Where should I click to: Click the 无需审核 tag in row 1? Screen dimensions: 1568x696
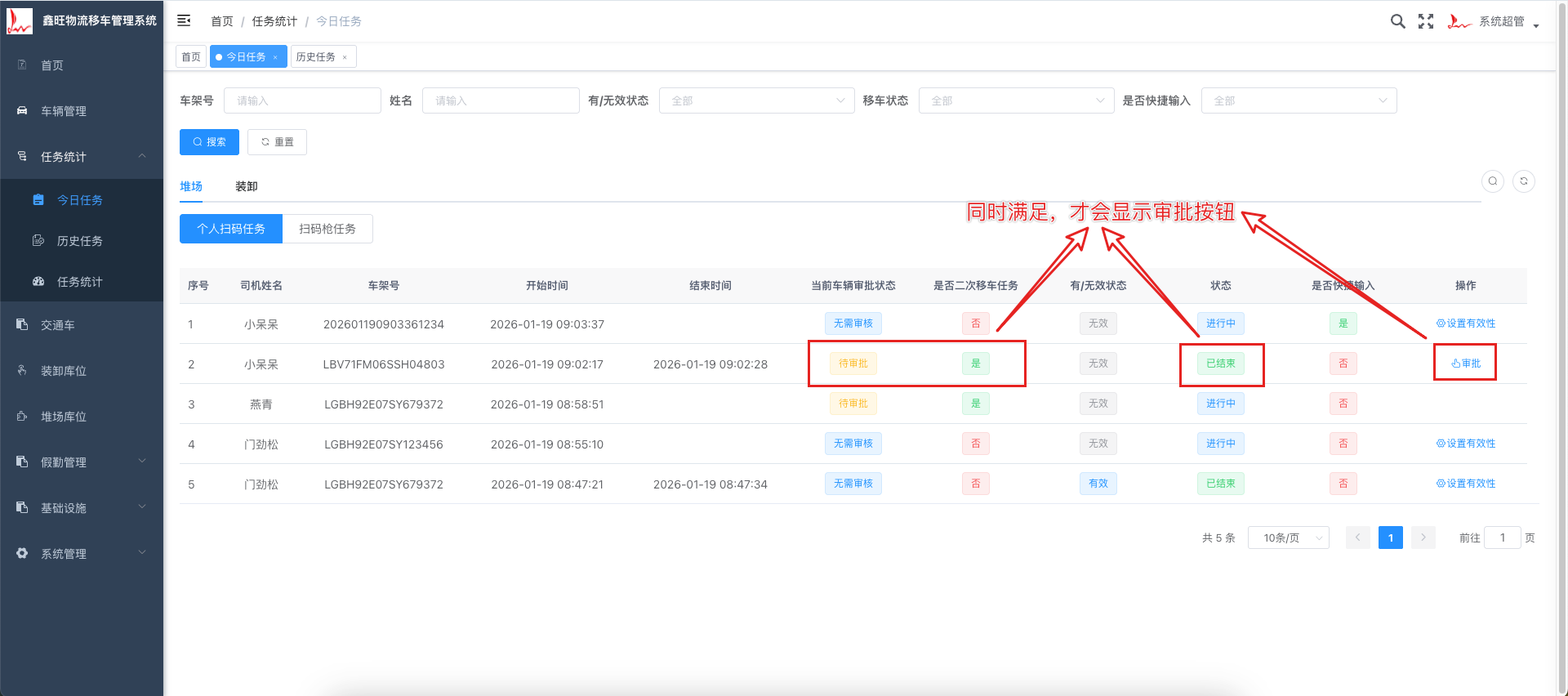[853, 323]
